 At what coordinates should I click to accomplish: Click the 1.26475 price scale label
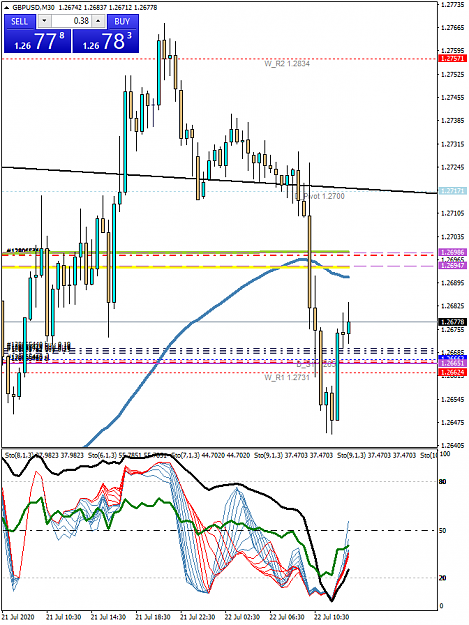(453, 423)
